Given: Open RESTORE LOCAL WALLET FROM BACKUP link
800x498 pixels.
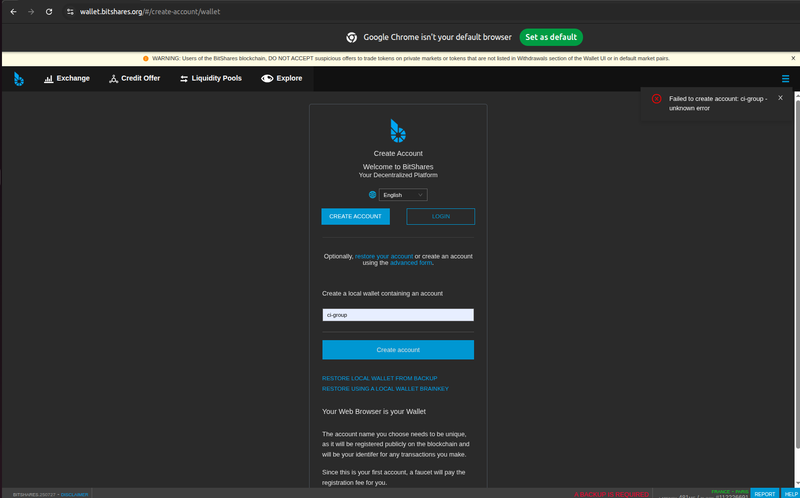Looking at the screenshot, I should coord(380,378).
